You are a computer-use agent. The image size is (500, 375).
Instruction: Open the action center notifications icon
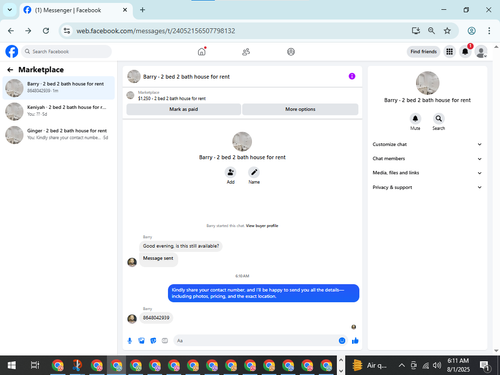485,366
